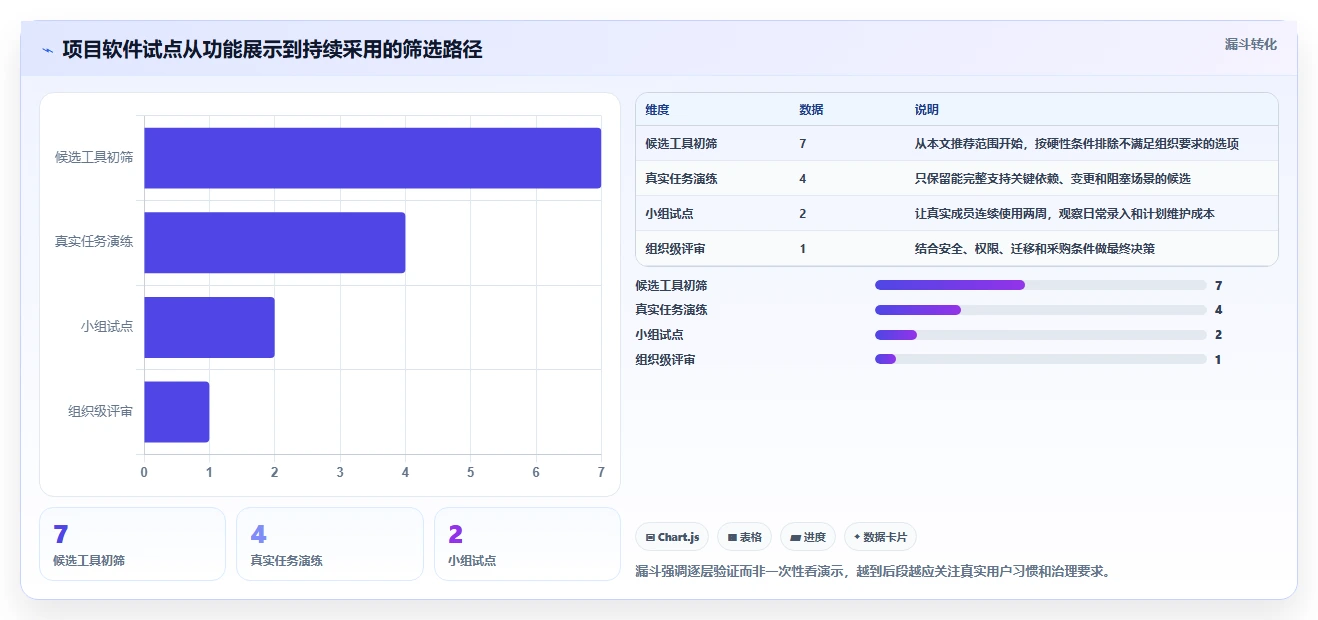Click the 小组试点 label in progress list

coord(660,335)
